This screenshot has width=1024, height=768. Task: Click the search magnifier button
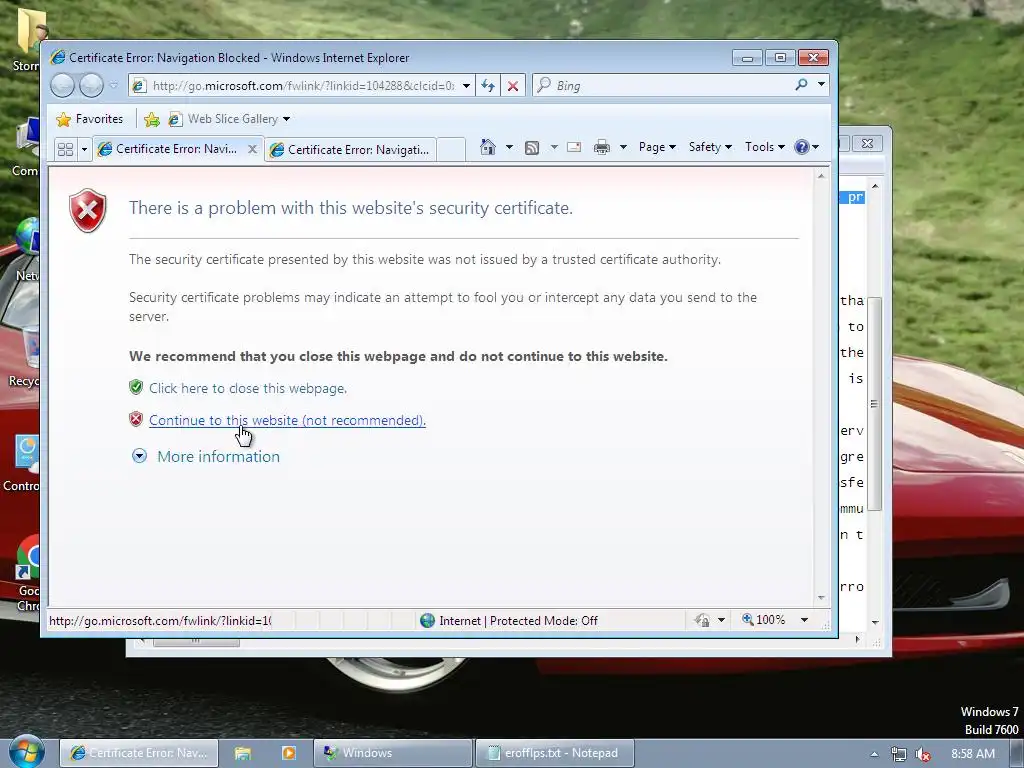pos(801,85)
